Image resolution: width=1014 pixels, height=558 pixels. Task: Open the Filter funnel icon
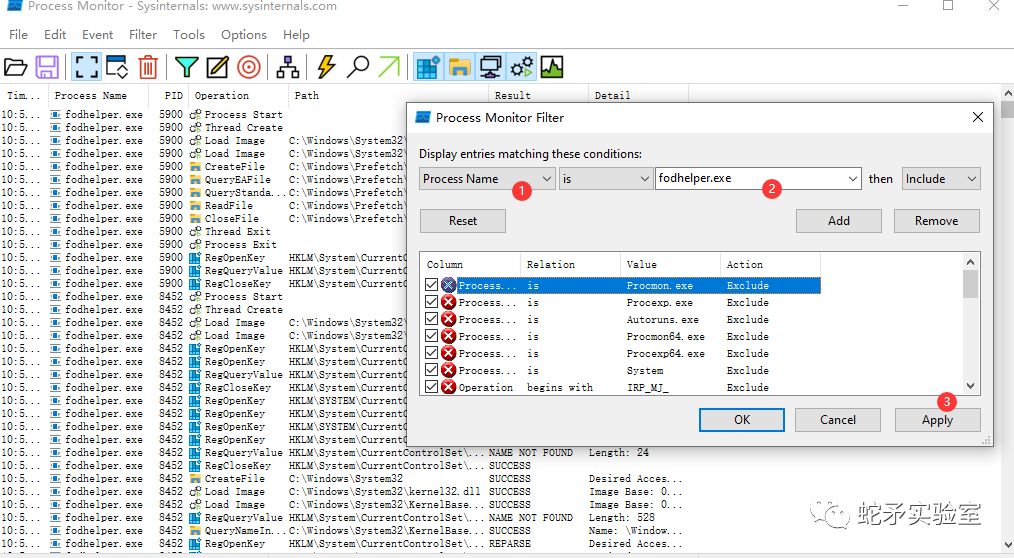pyautogui.click(x=186, y=67)
